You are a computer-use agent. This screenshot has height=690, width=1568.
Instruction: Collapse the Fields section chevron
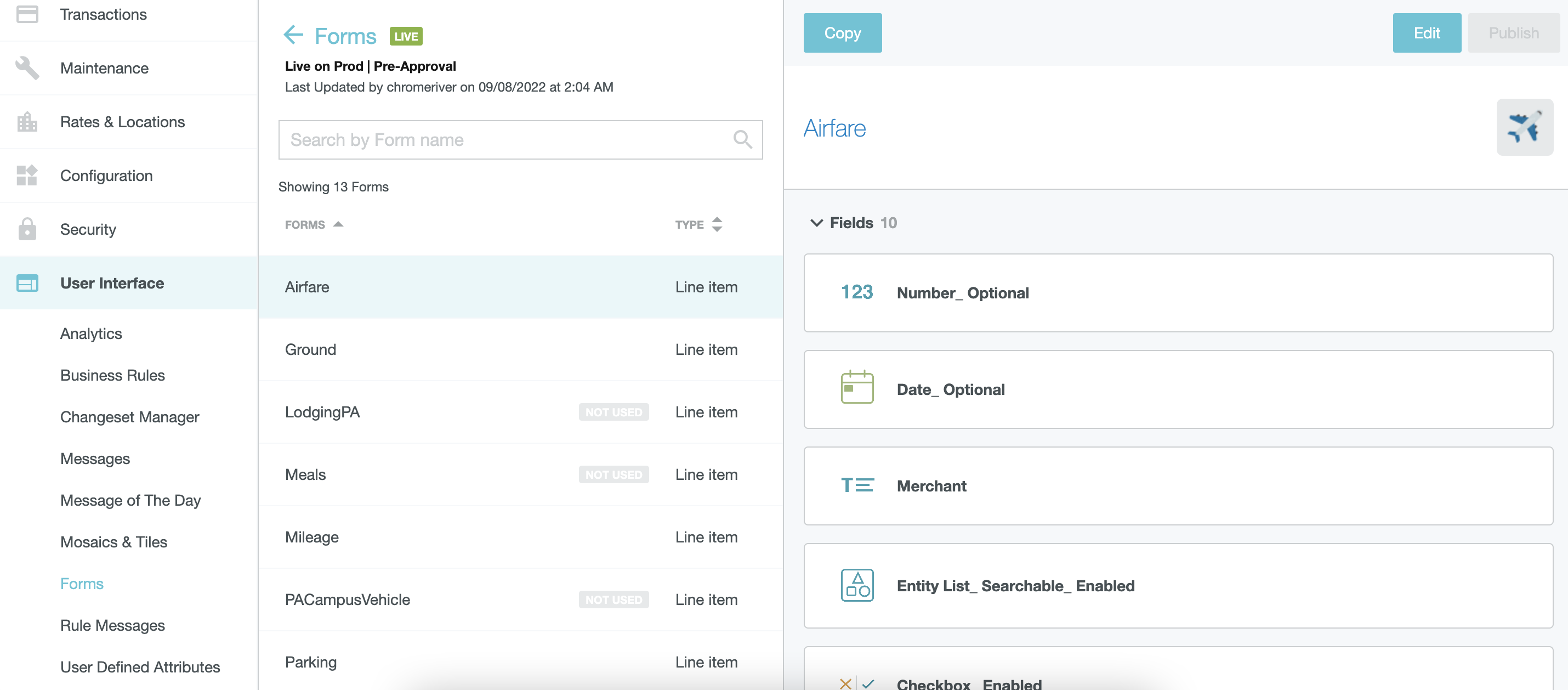pos(816,223)
